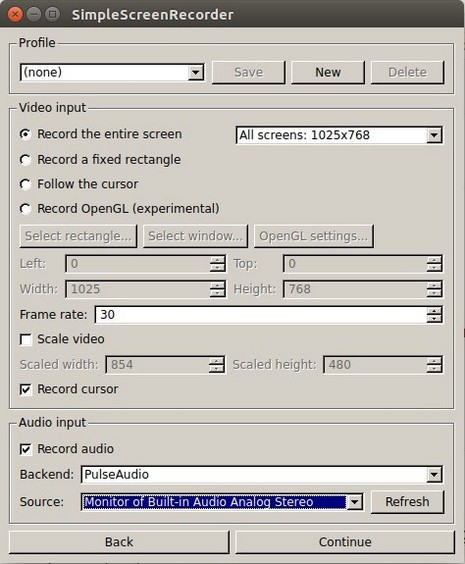This screenshot has width=465, height=564.
Task: Open the PulseAudio backend dropdown
Action: coord(262,475)
